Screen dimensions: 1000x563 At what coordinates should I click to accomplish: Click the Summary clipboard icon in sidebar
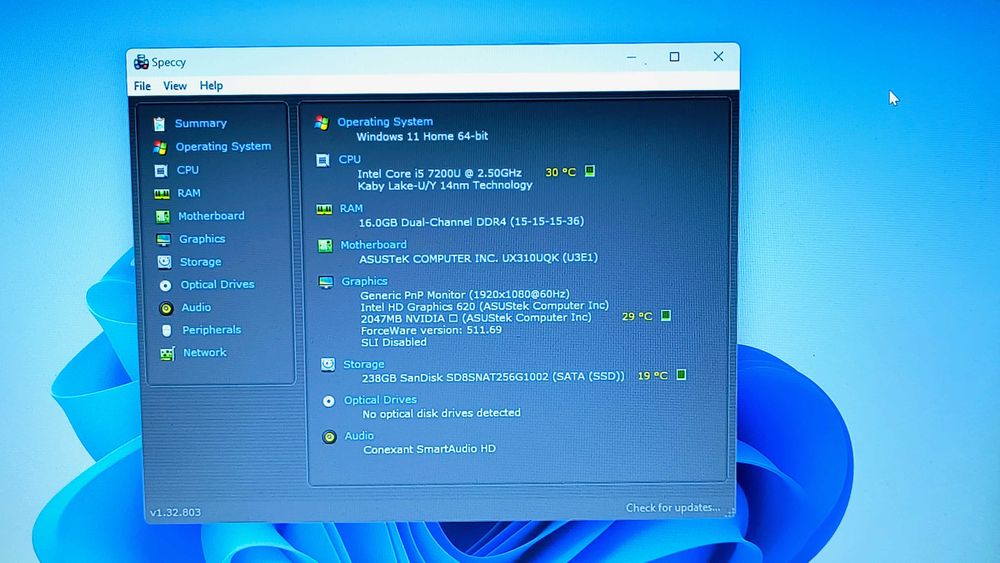(x=159, y=124)
